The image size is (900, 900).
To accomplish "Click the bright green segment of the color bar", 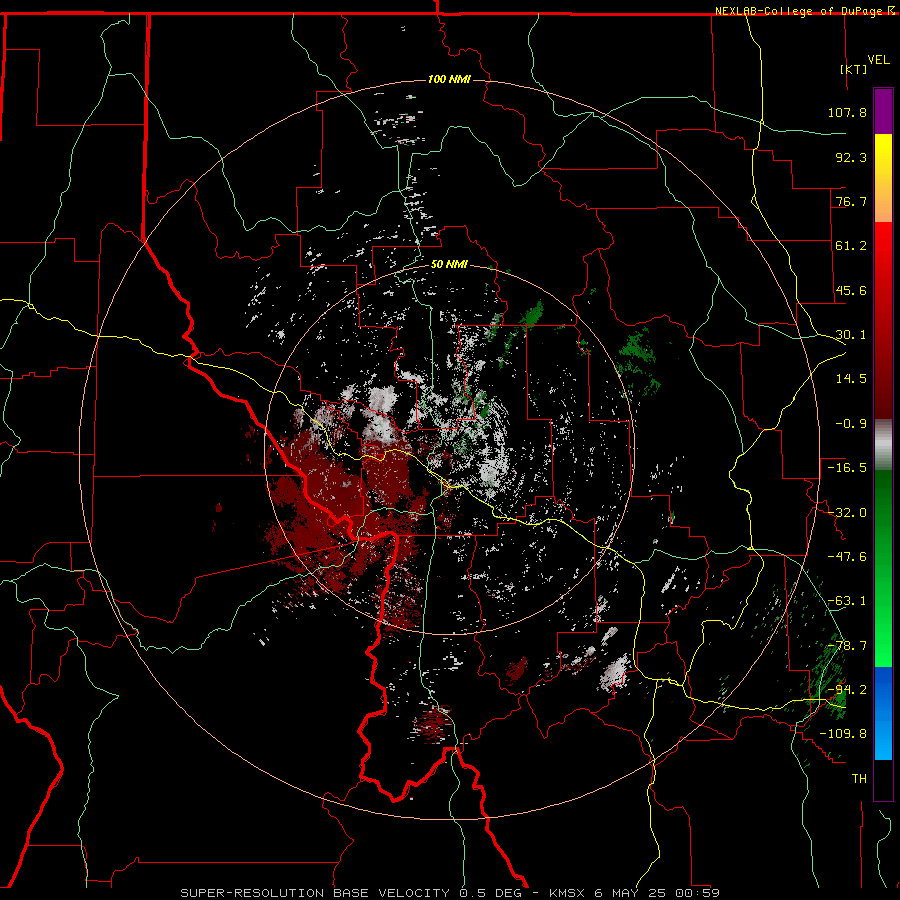I will point(883,568).
